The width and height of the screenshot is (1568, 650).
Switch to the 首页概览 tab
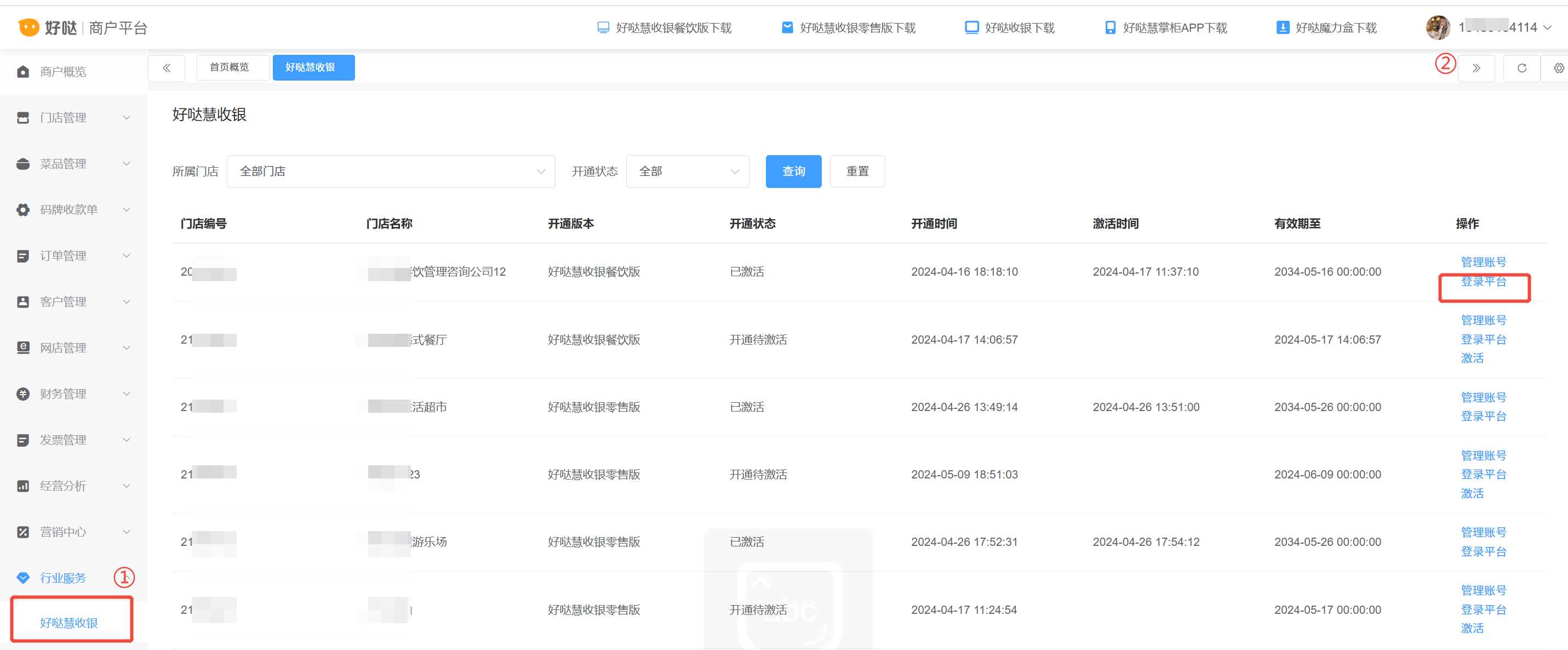[230, 67]
